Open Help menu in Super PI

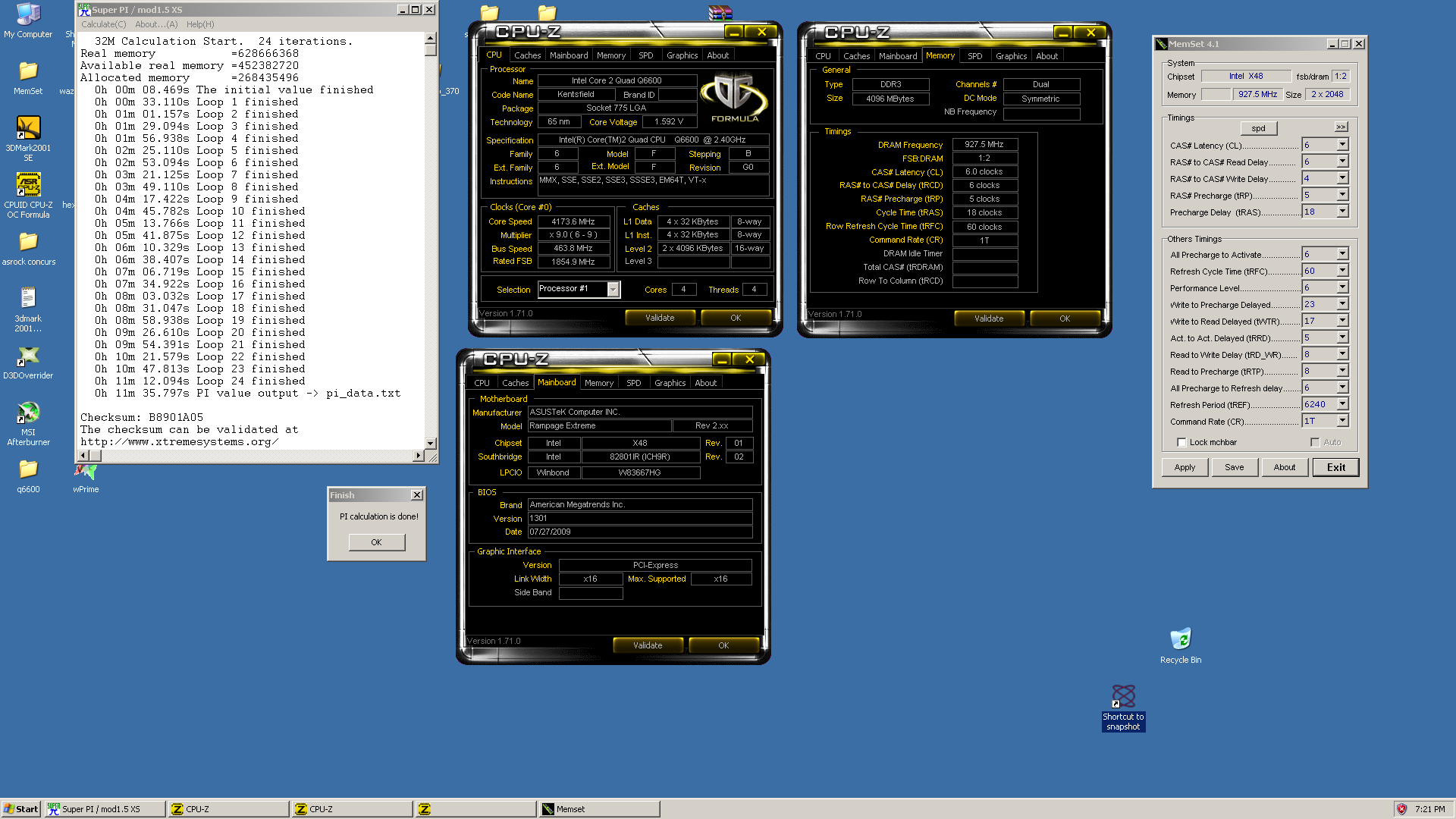200,24
